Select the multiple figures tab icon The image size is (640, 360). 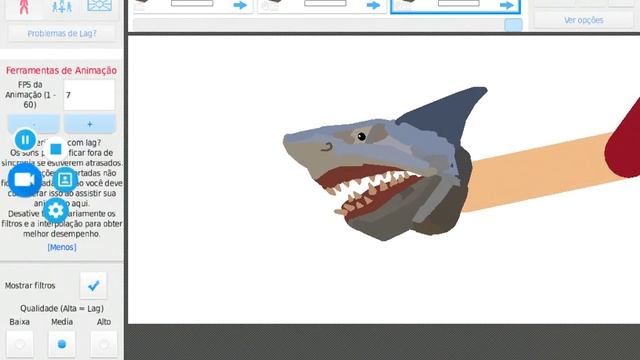pos(62,7)
